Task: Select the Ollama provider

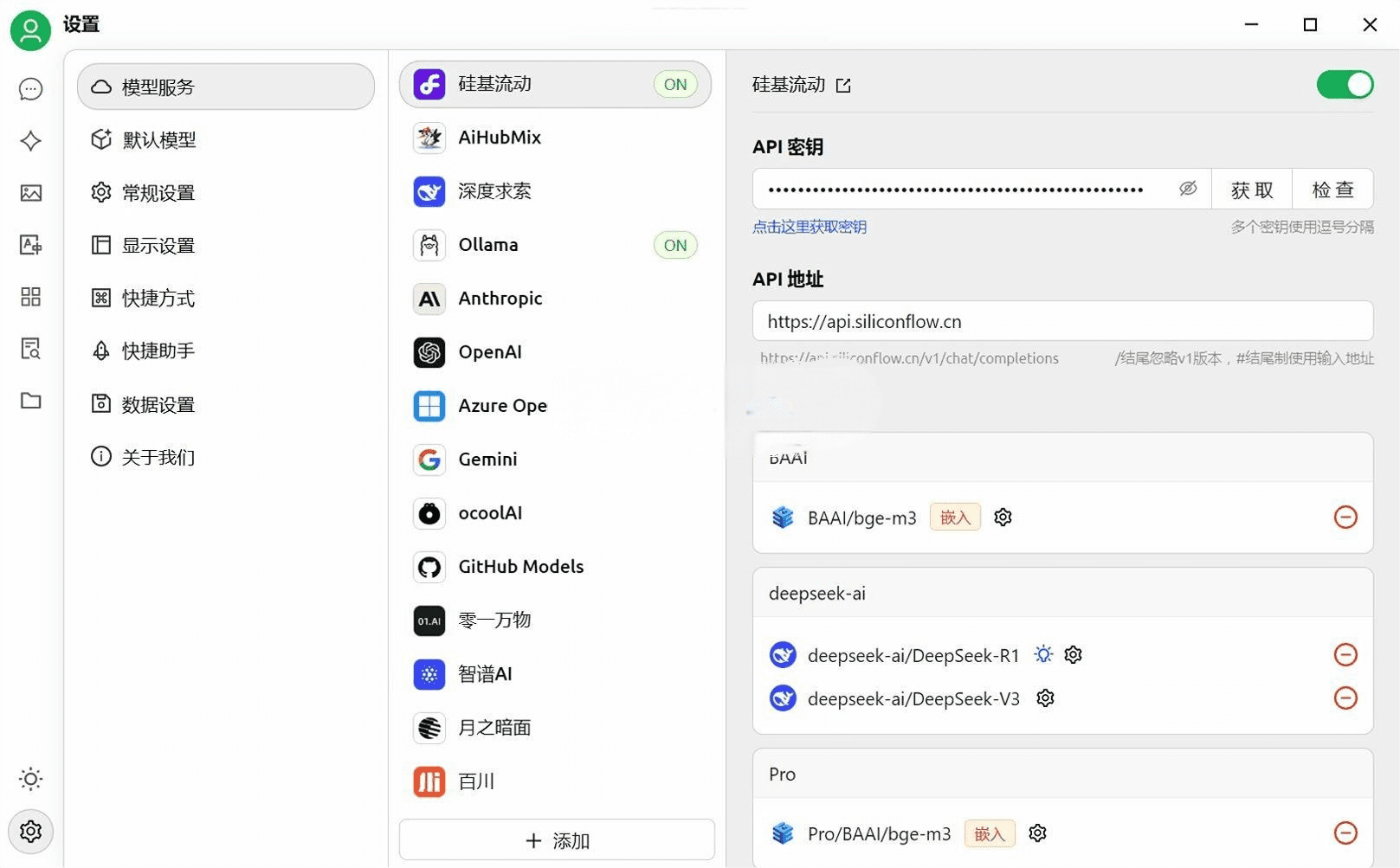Action: (x=555, y=245)
